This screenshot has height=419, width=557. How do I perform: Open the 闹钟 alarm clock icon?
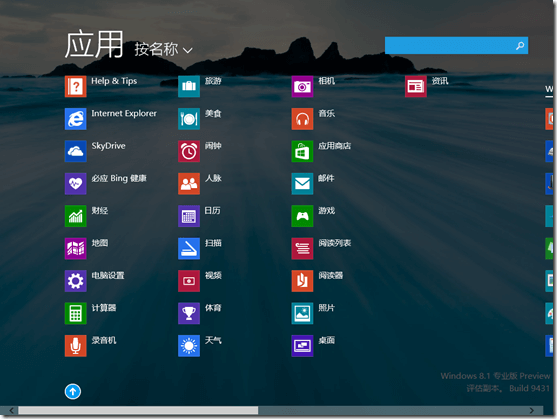189,151
